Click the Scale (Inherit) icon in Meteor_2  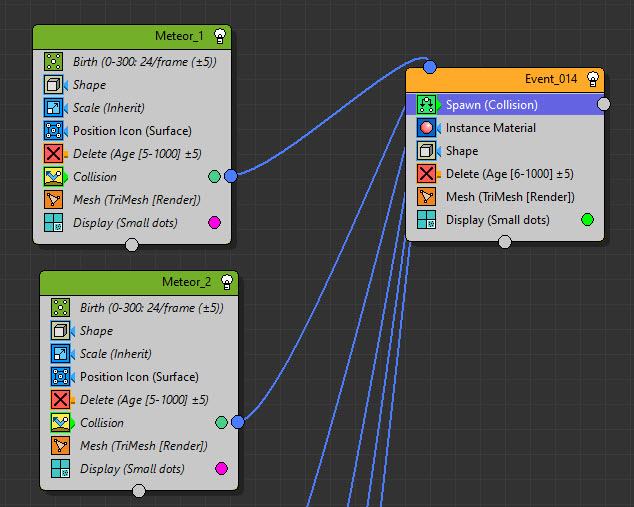coord(60,354)
